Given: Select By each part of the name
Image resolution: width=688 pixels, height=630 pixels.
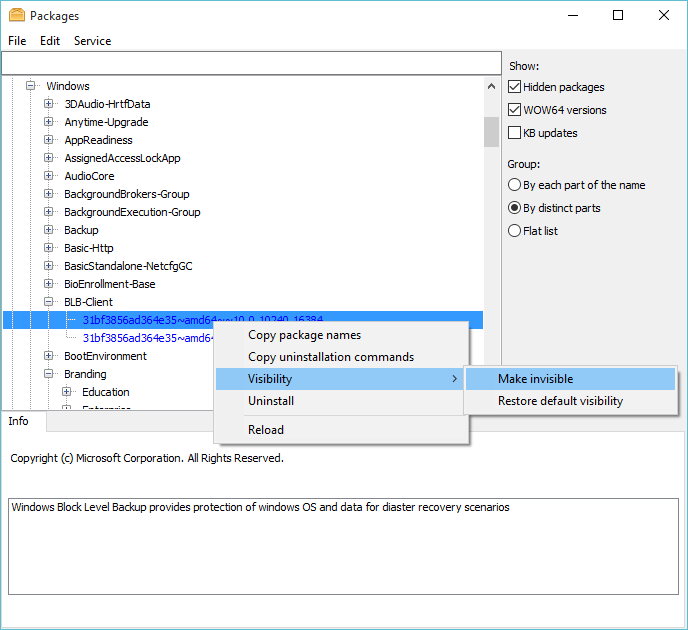Looking at the screenshot, I should point(514,185).
